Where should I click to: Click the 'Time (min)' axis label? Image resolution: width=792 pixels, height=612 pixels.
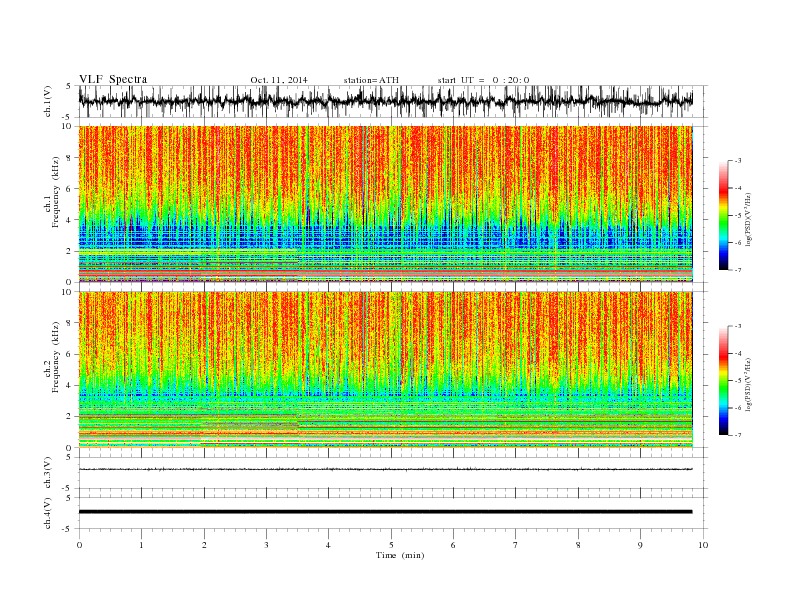400,555
